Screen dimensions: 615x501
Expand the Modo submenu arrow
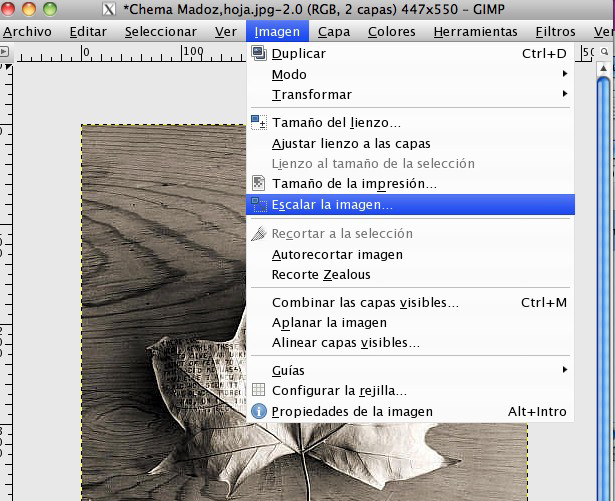tap(564, 74)
